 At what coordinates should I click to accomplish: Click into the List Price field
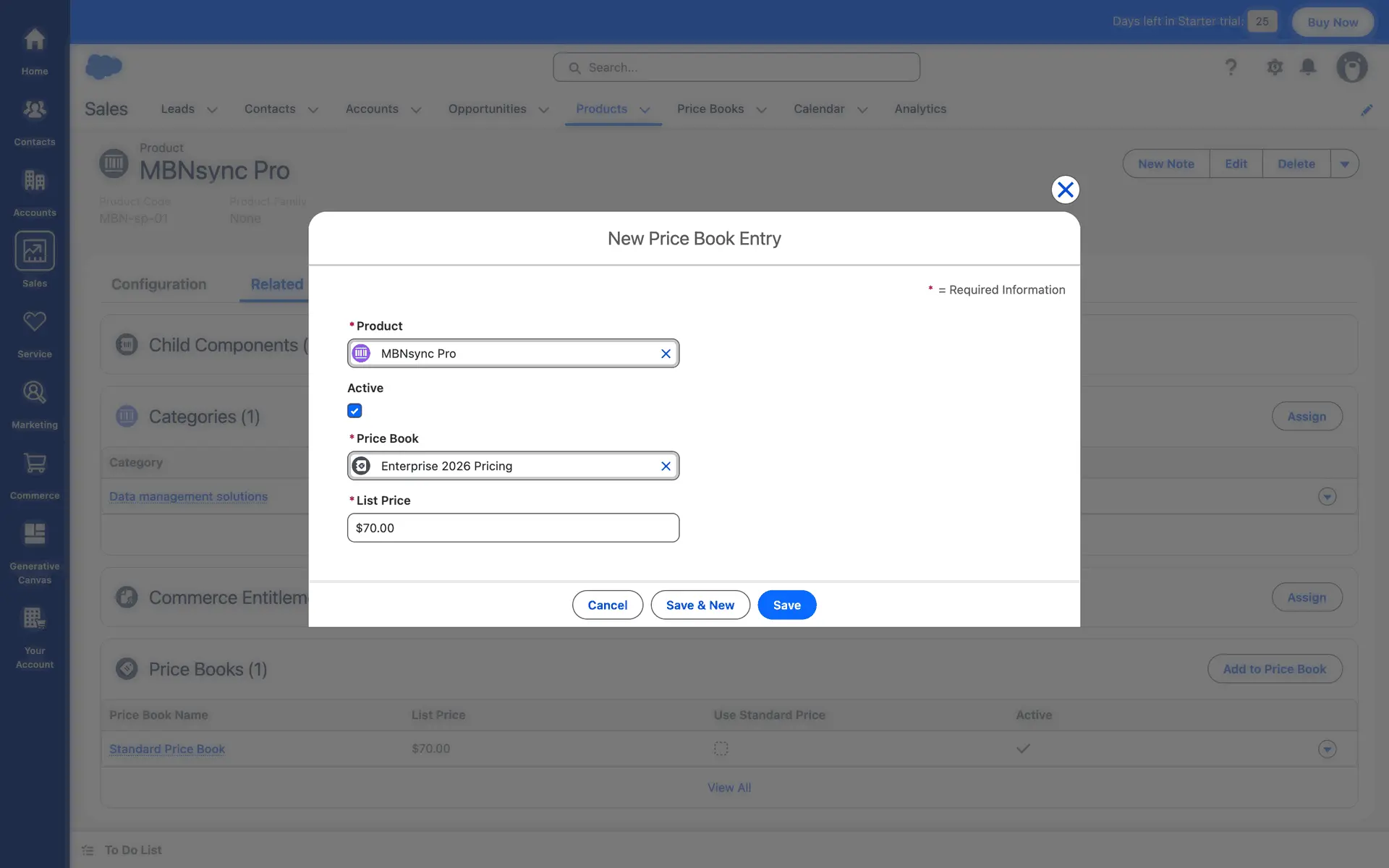[x=513, y=528]
